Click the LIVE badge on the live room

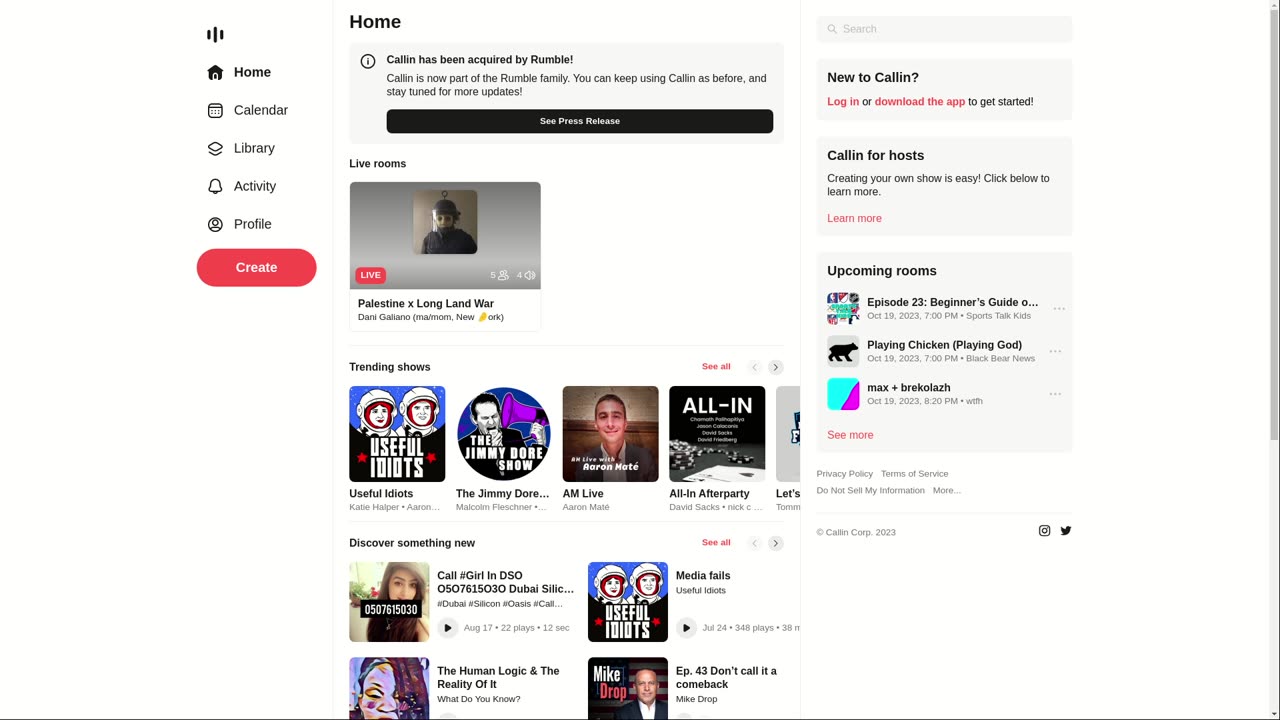pos(370,275)
